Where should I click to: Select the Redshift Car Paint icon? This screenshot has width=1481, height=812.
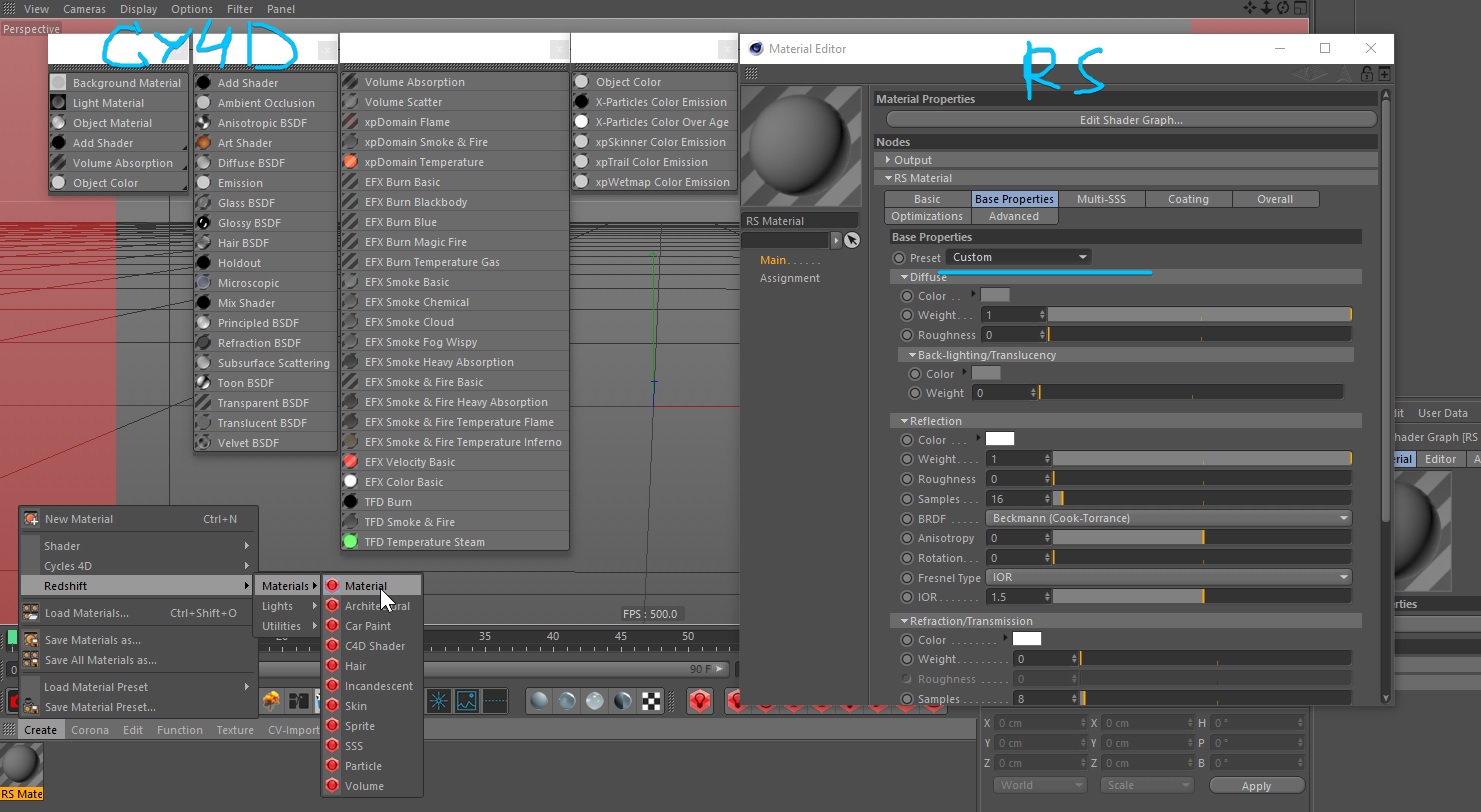332,626
